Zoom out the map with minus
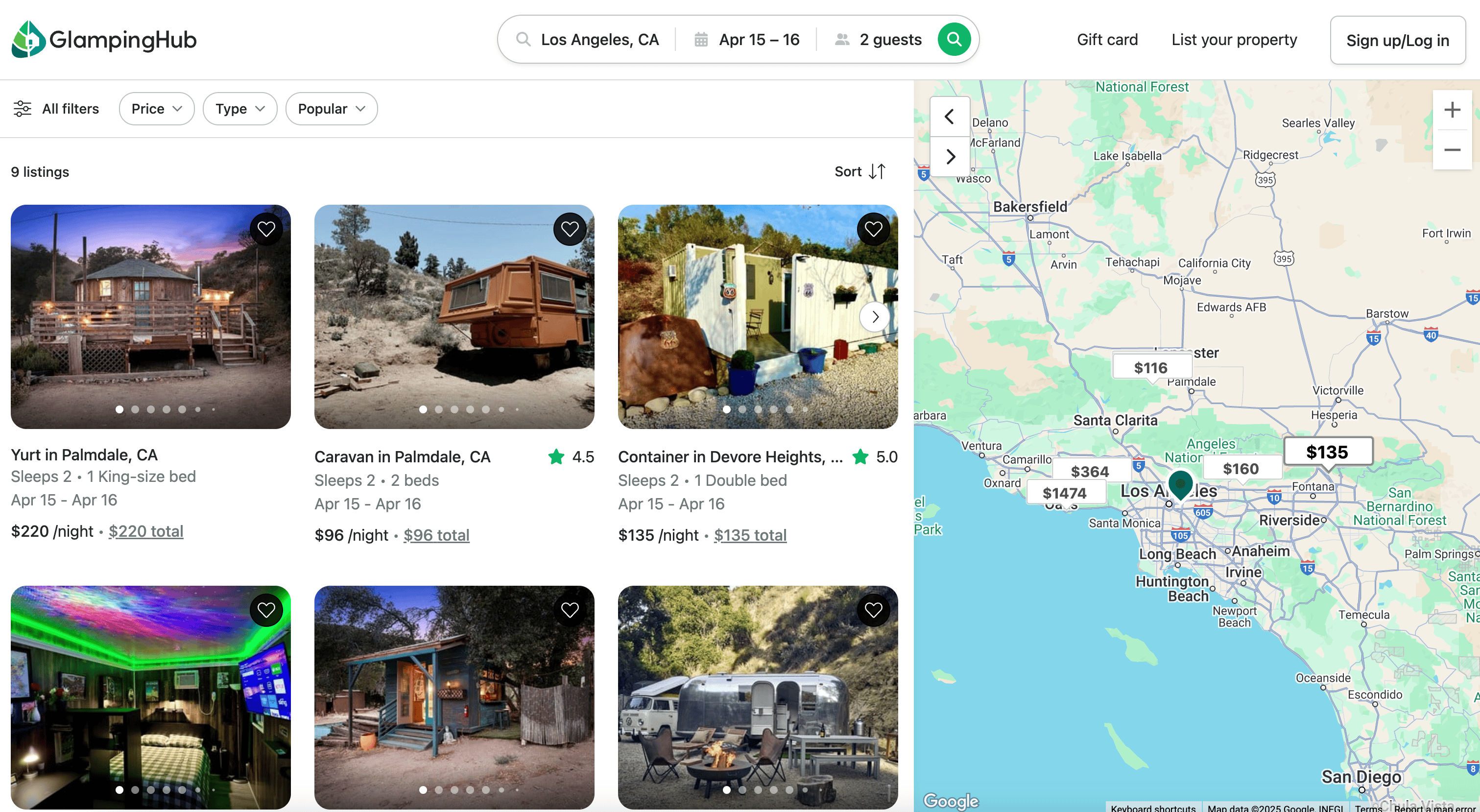 click(1452, 150)
